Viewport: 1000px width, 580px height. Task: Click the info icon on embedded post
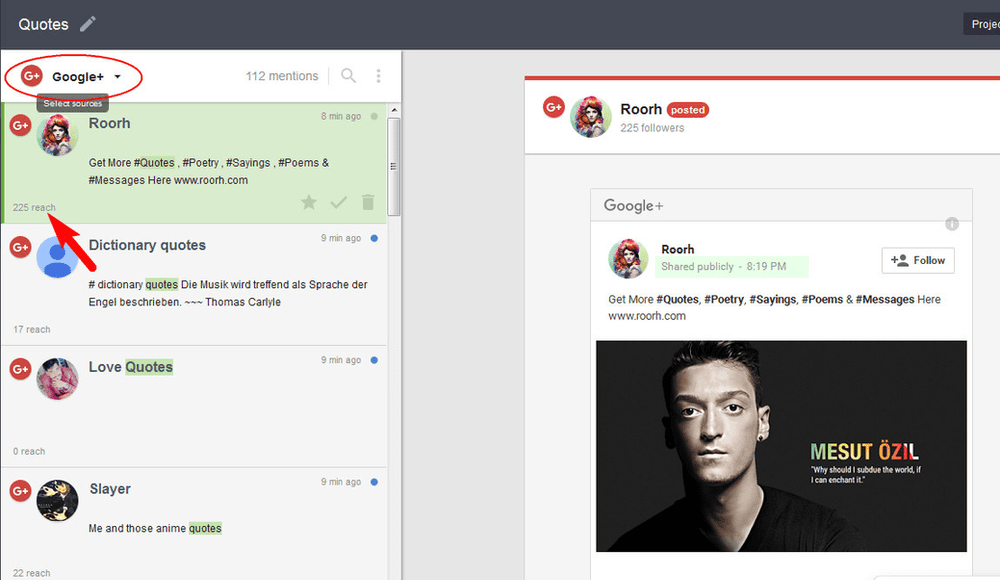(x=952, y=224)
